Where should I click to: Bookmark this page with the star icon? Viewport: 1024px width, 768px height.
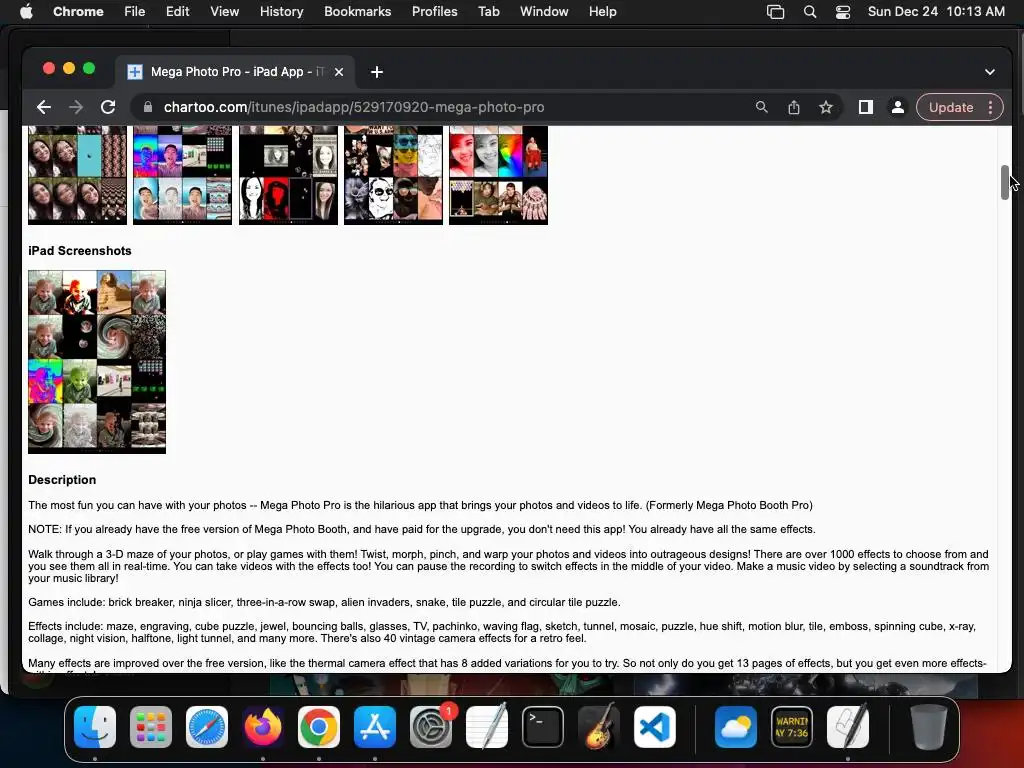[x=826, y=107]
